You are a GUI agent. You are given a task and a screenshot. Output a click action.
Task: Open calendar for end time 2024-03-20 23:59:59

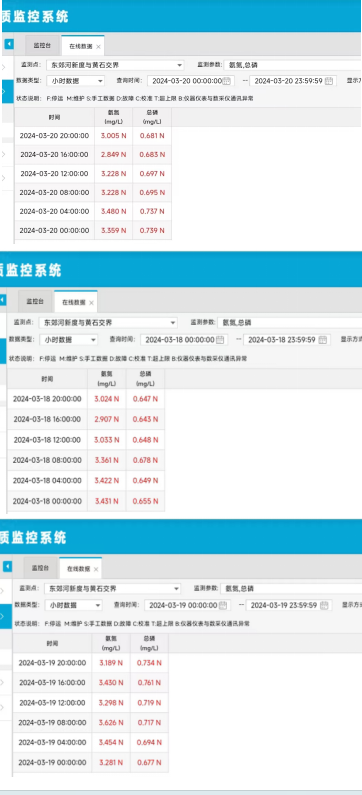(329, 81)
